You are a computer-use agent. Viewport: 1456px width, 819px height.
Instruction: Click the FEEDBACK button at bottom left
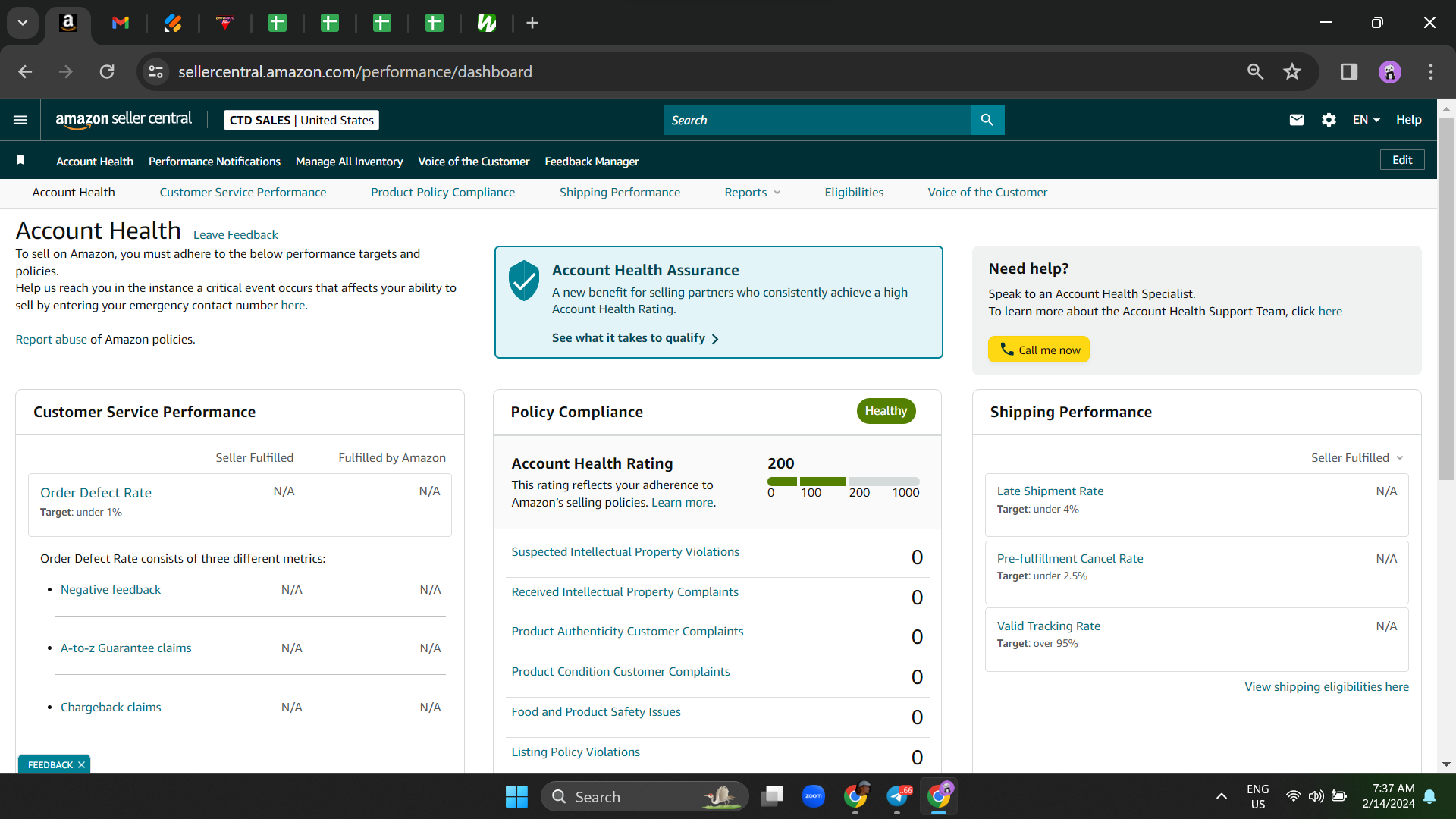point(50,764)
